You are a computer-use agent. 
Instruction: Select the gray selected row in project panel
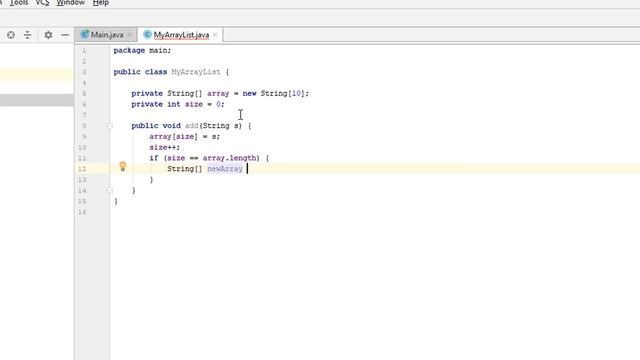click(x=37, y=100)
